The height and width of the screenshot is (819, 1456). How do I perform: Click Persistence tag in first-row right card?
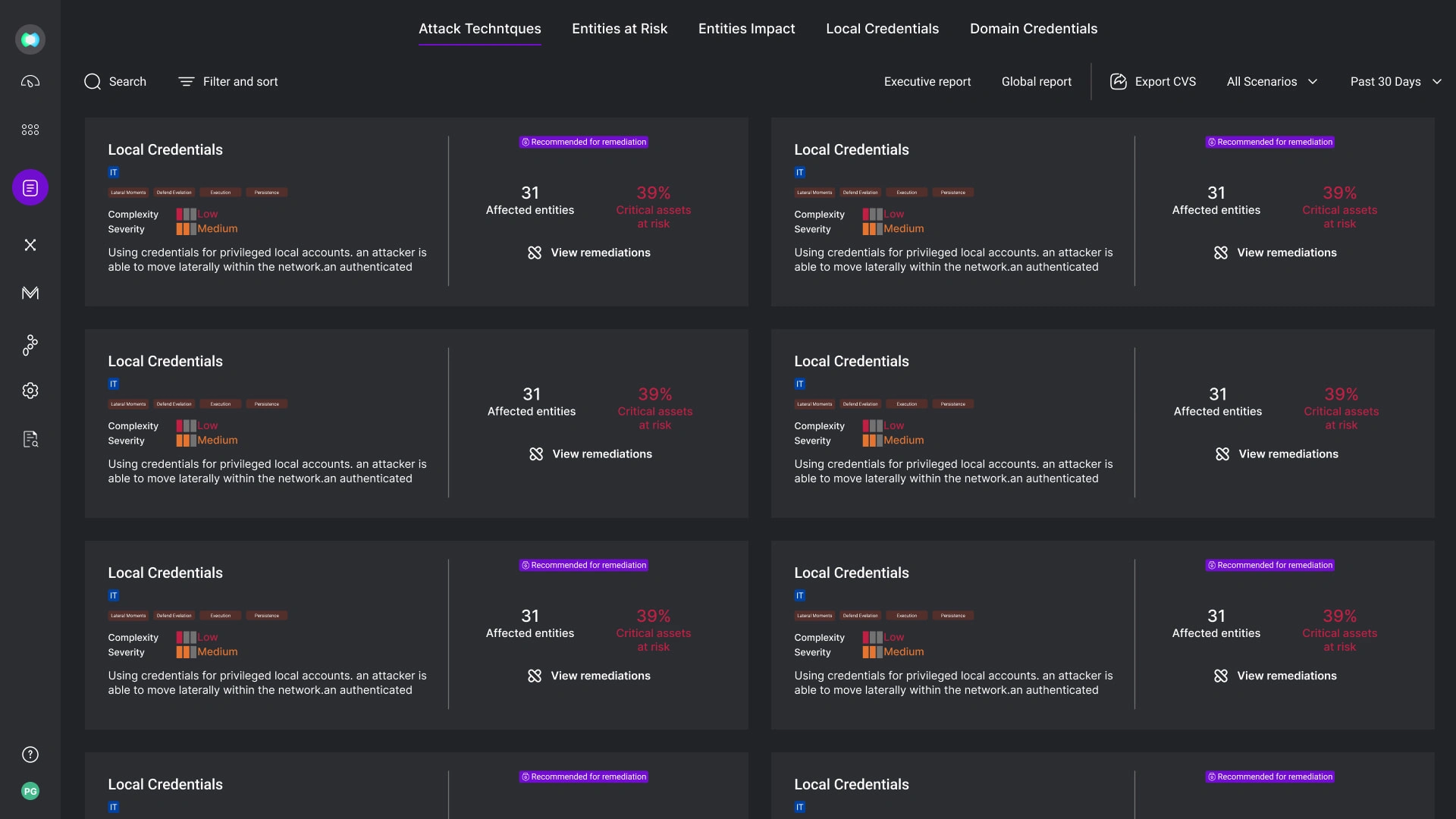pos(953,193)
